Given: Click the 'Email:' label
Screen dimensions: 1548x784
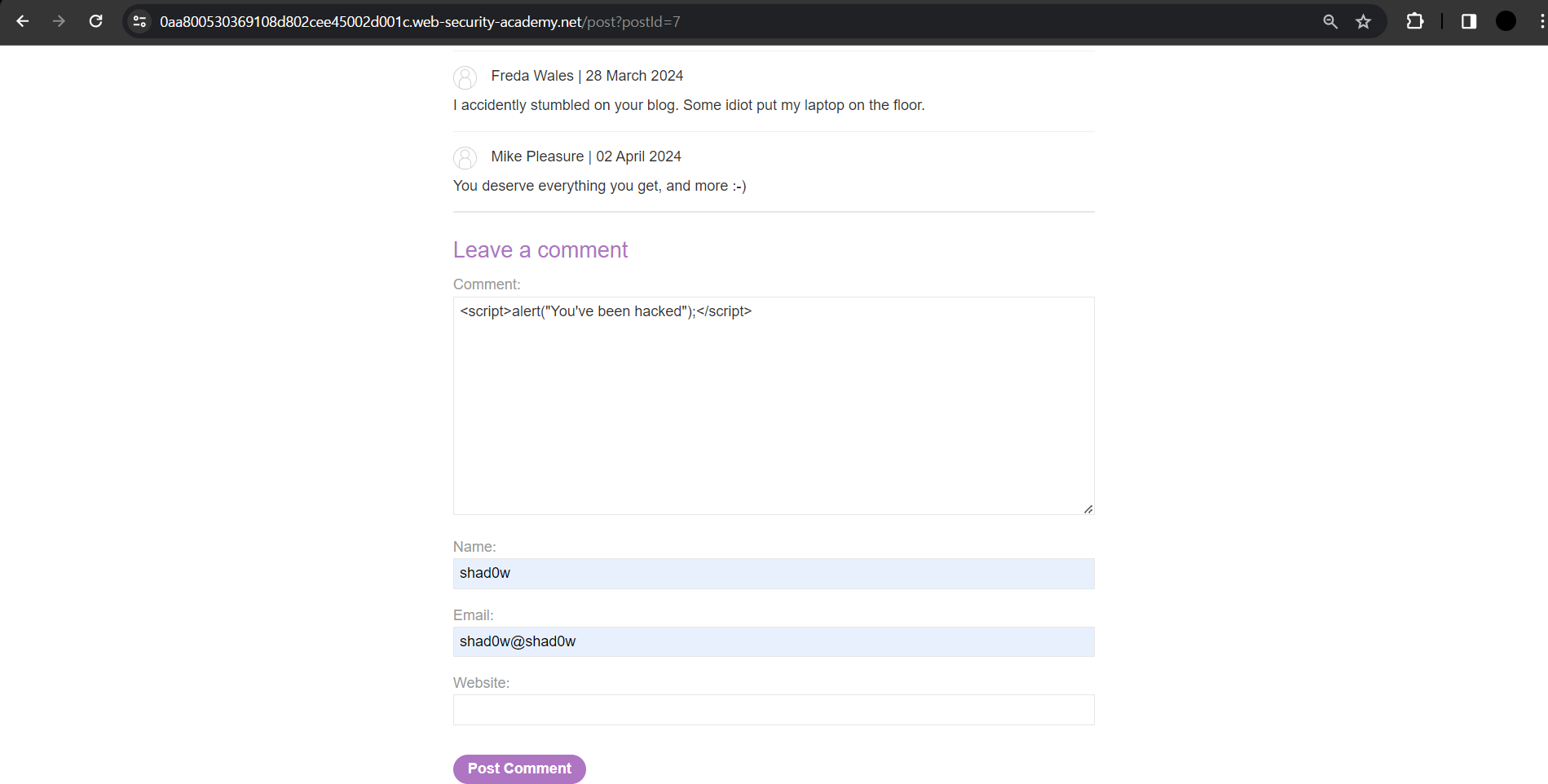Looking at the screenshot, I should [474, 615].
